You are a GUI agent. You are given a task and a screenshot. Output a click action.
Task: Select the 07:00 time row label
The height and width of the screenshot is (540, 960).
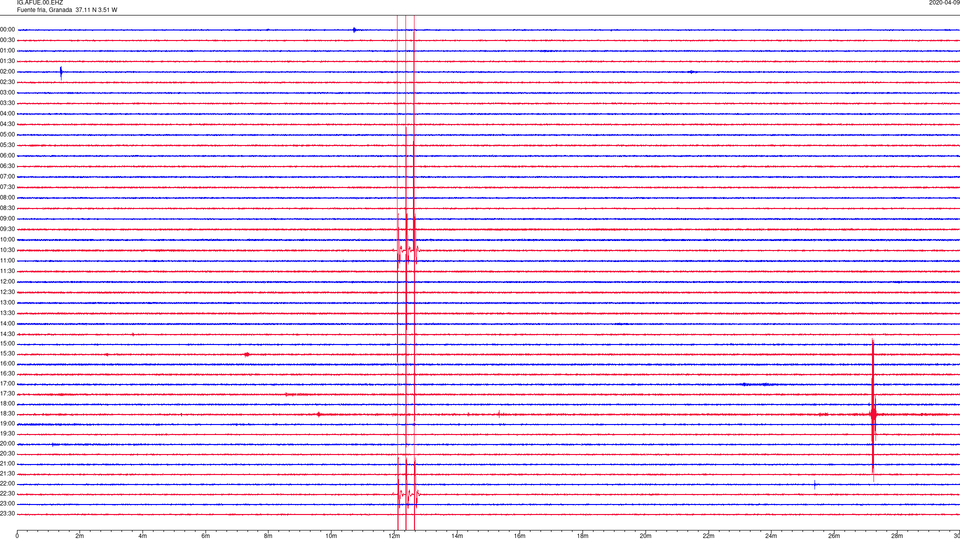[x=8, y=177]
